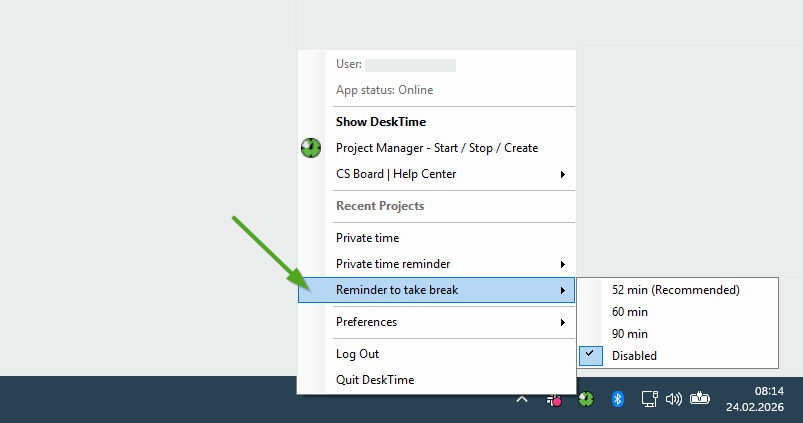Click the network connection tray icon
This screenshot has width=803, height=423.
[648, 399]
